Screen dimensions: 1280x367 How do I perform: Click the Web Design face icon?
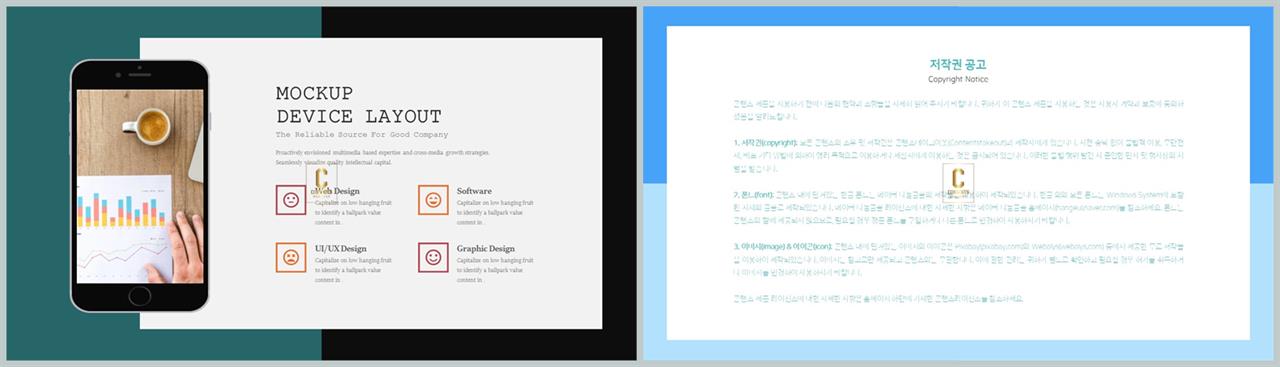click(291, 200)
